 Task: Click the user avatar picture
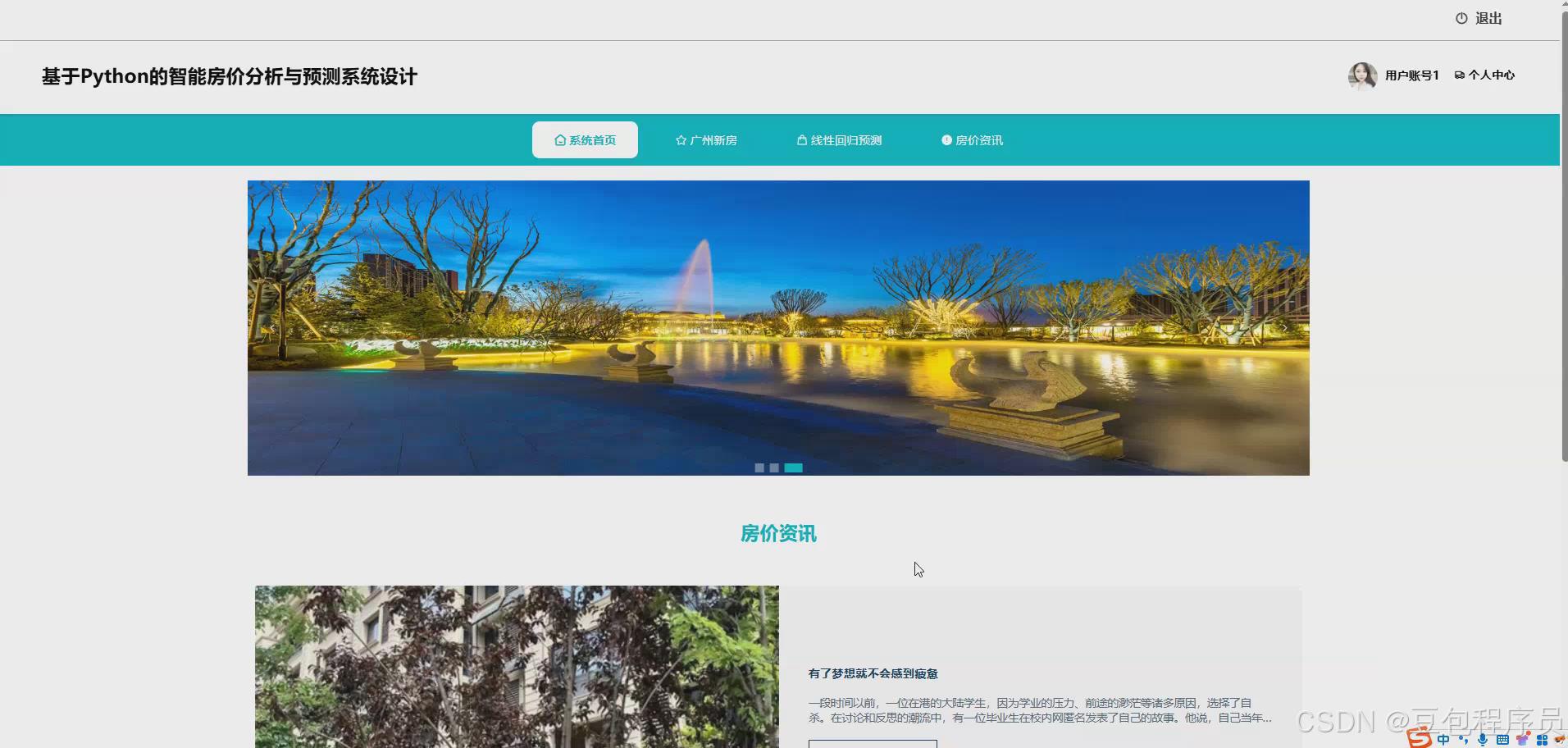click(1362, 75)
